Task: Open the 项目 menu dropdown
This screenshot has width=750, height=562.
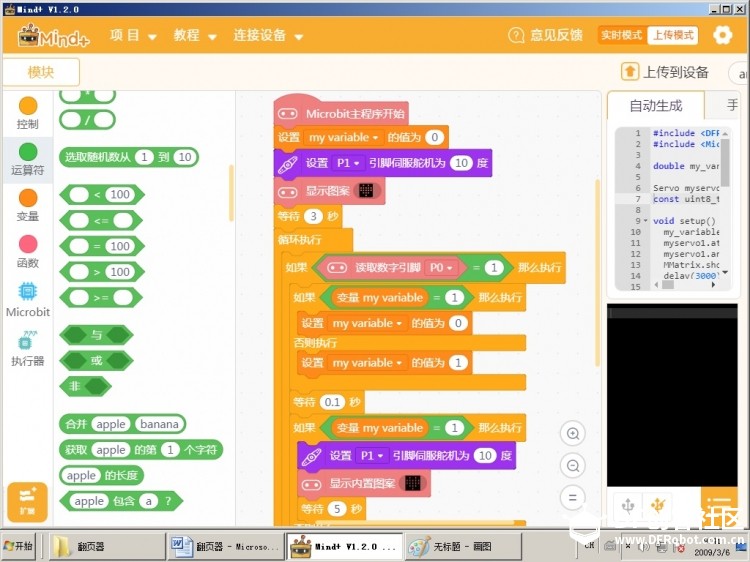Action: 133,35
